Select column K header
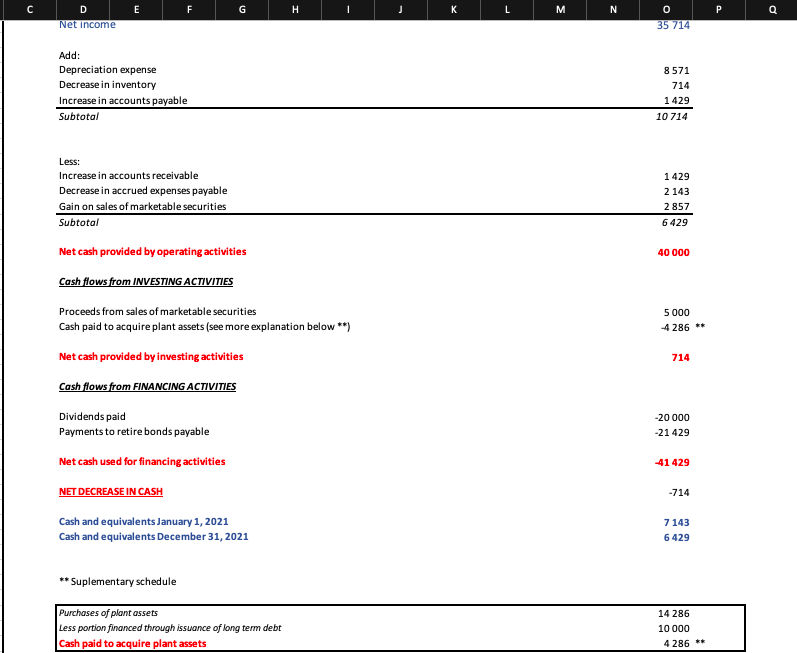797x653 pixels. pyautogui.click(x=454, y=10)
